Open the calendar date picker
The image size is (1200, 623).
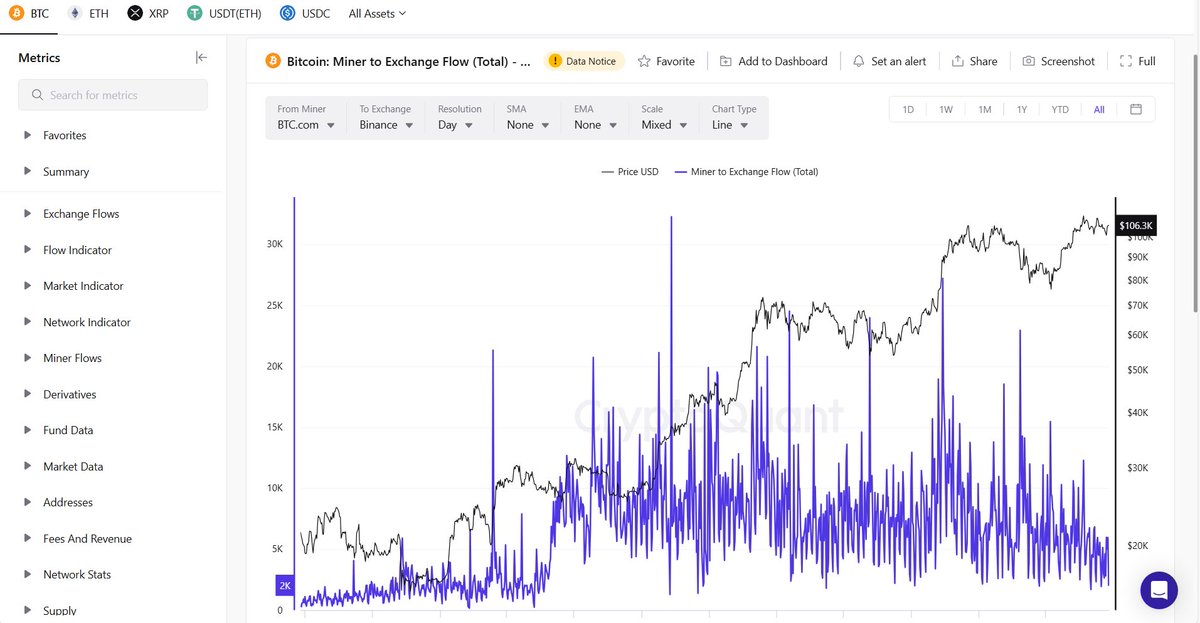click(1136, 110)
